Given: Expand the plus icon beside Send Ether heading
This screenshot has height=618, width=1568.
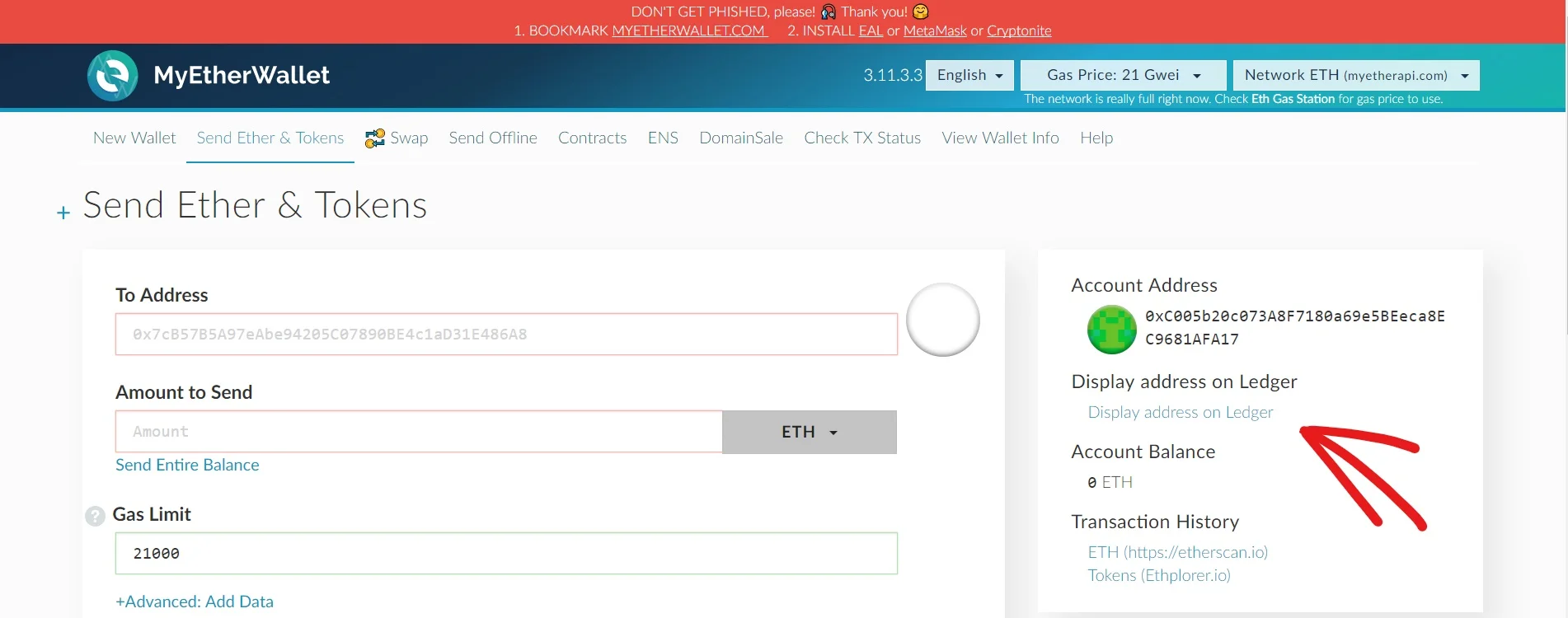Looking at the screenshot, I should tap(63, 213).
